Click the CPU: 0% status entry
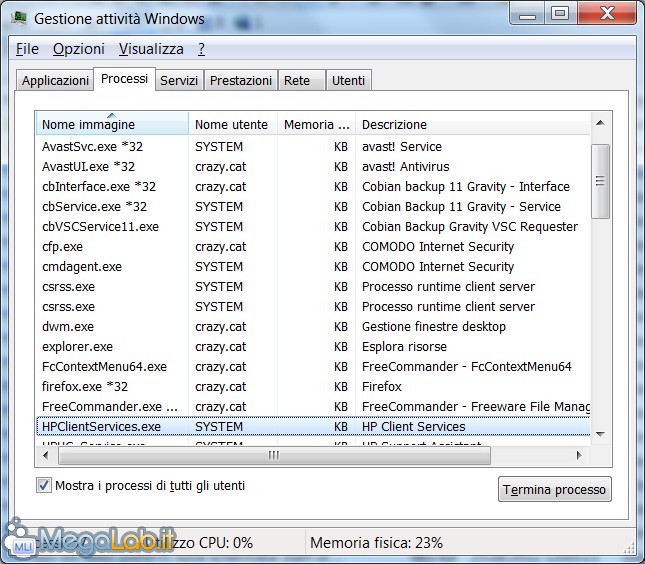Viewport: 645px width, 564px height. 225,543
